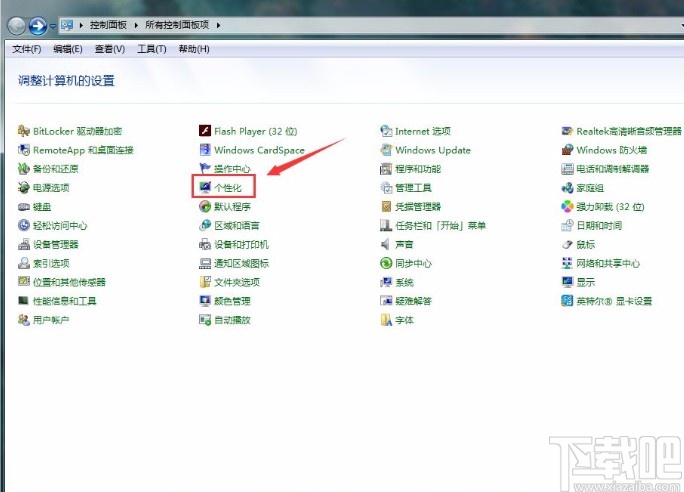Open the 位置和其他传感器 link
This screenshot has width=684, height=492.
click(x=69, y=282)
